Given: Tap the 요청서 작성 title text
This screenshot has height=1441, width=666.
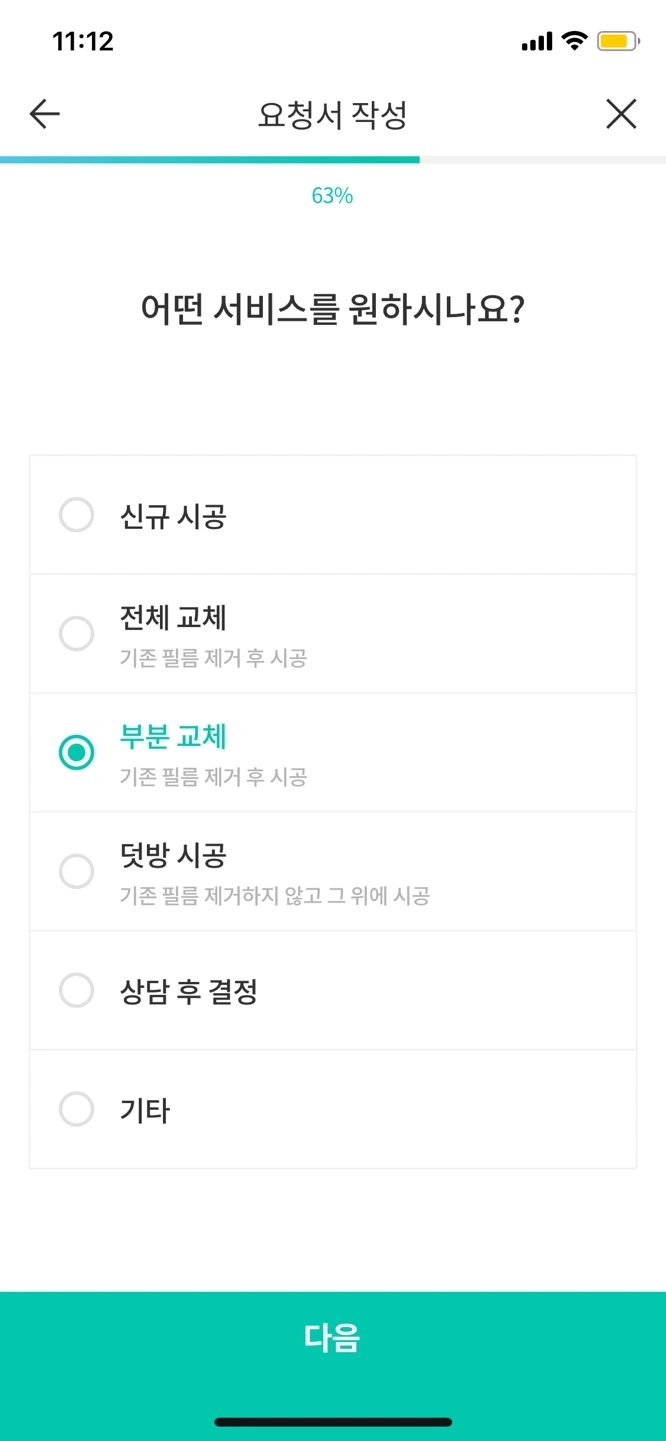Looking at the screenshot, I should pyautogui.click(x=333, y=113).
